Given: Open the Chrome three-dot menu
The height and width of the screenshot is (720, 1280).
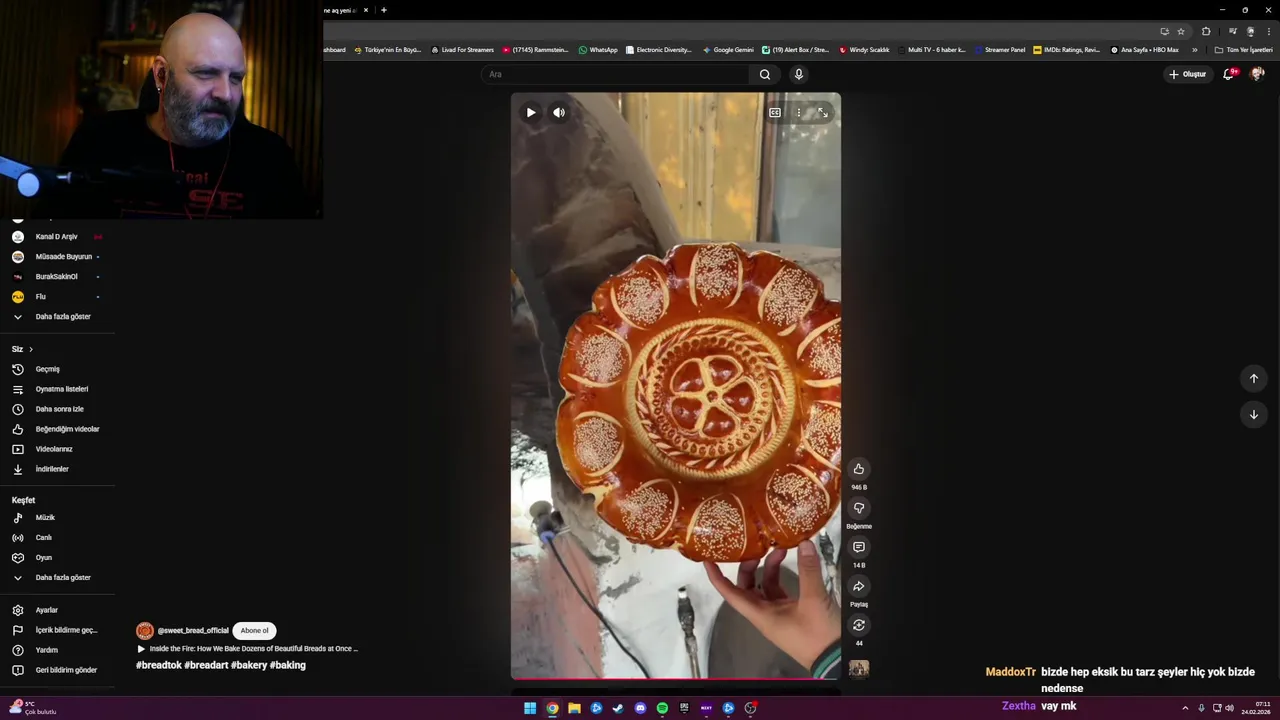Looking at the screenshot, I should coord(1269,31).
